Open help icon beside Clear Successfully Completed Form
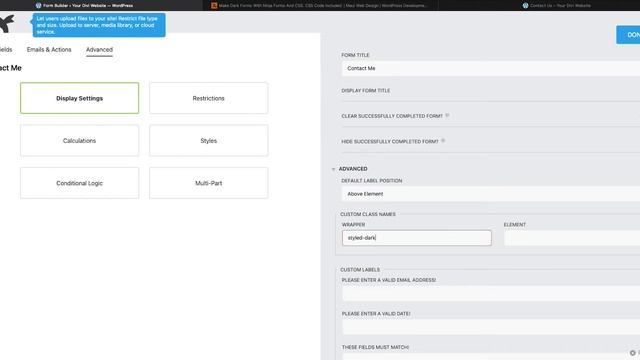Viewport: 640px width, 360px height. pos(447,116)
